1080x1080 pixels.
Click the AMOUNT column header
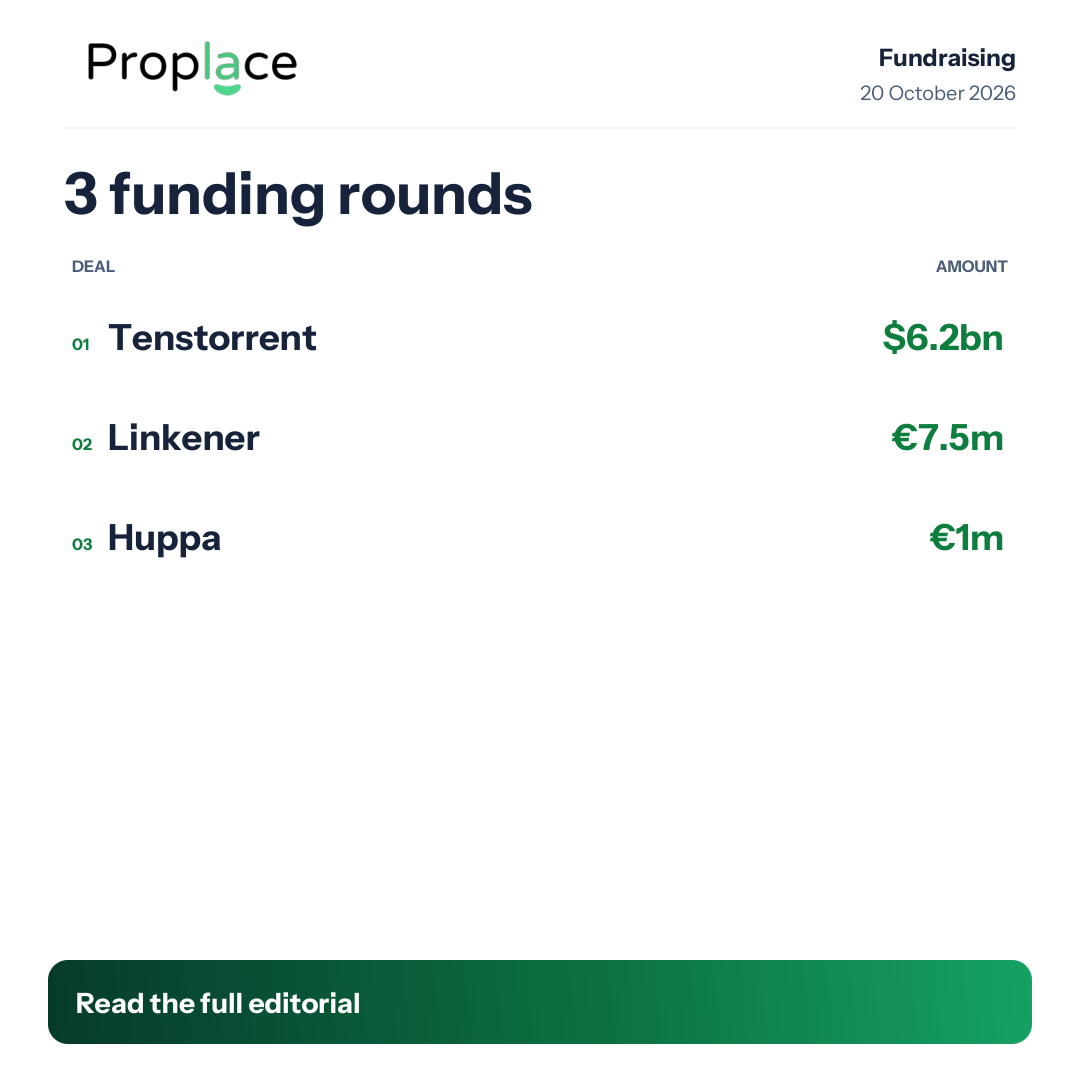coord(971,267)
